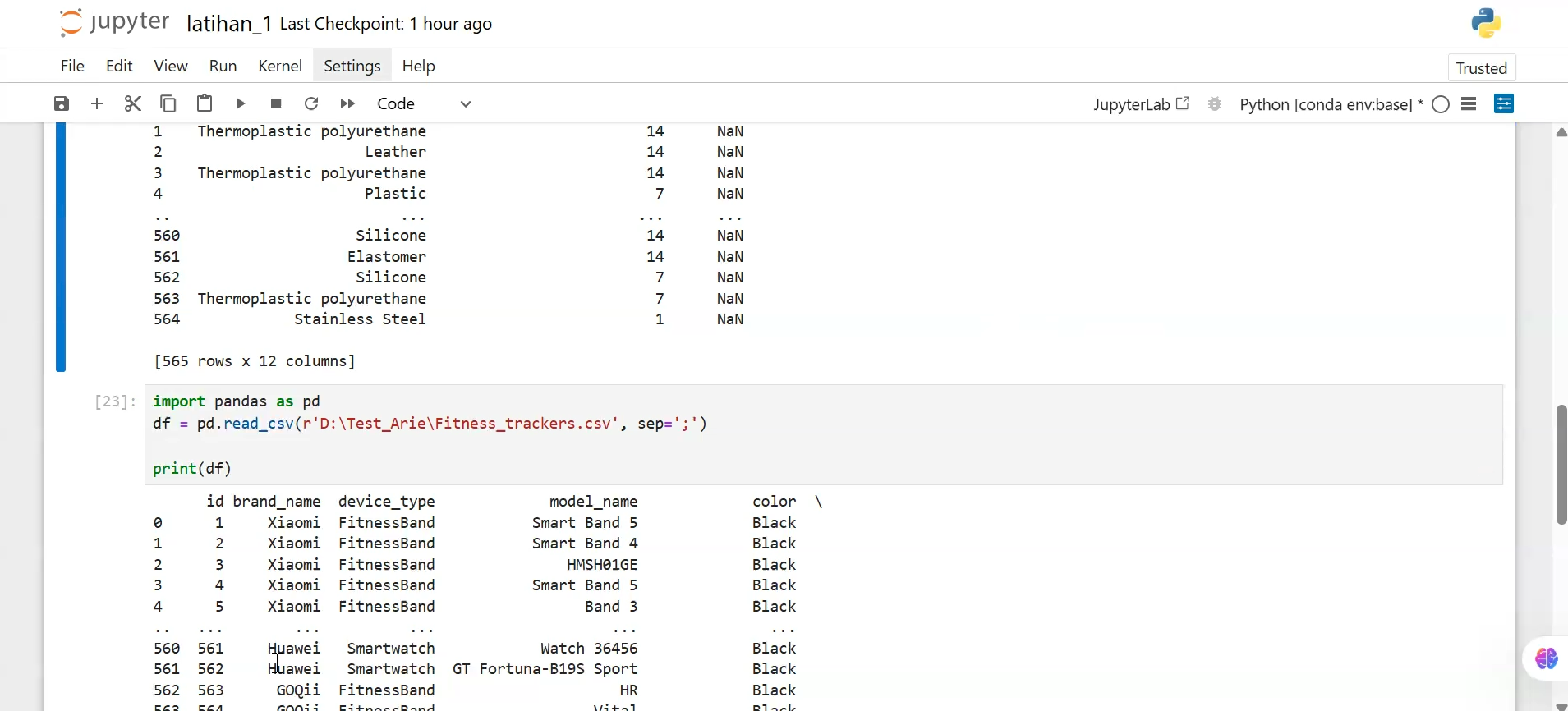This screenshot has width=1568, height=711.
Task: Run the current cell with the play icon
Action: pos(241,103)
